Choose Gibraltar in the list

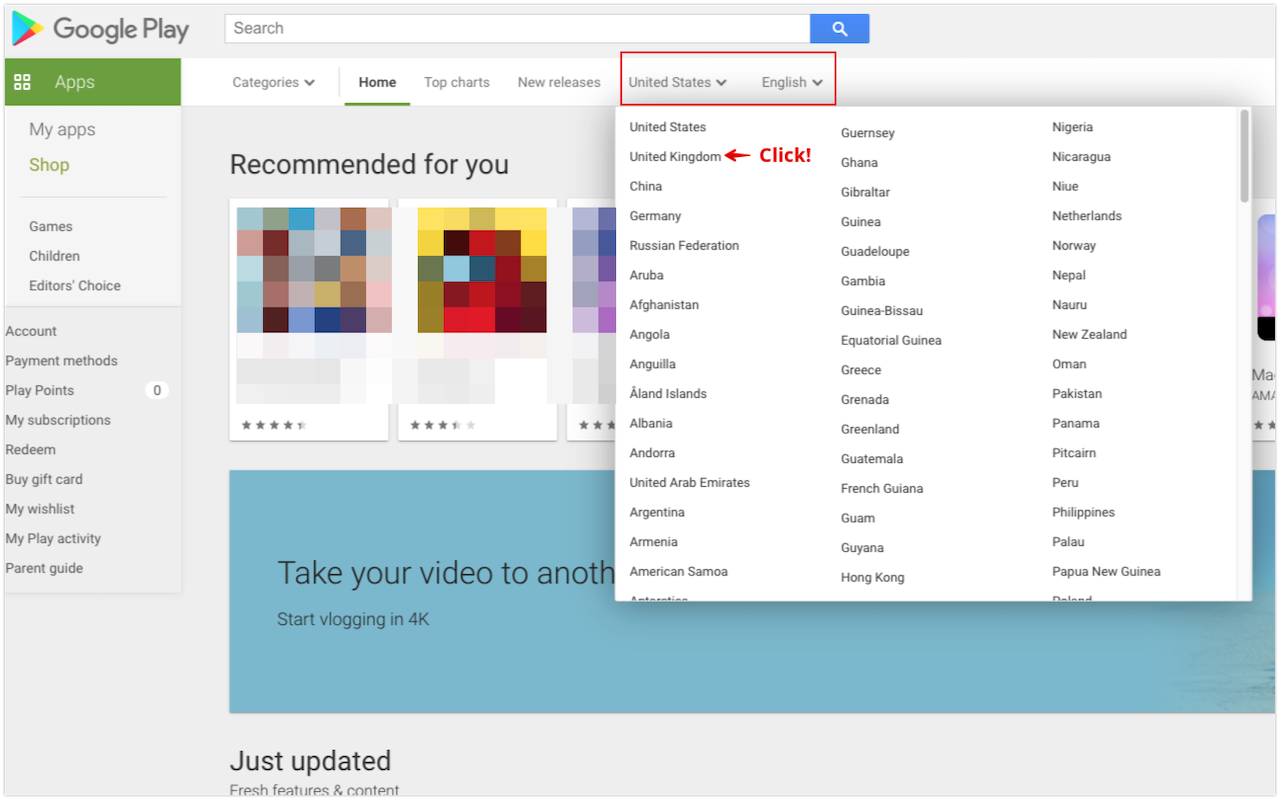point(865,192)
